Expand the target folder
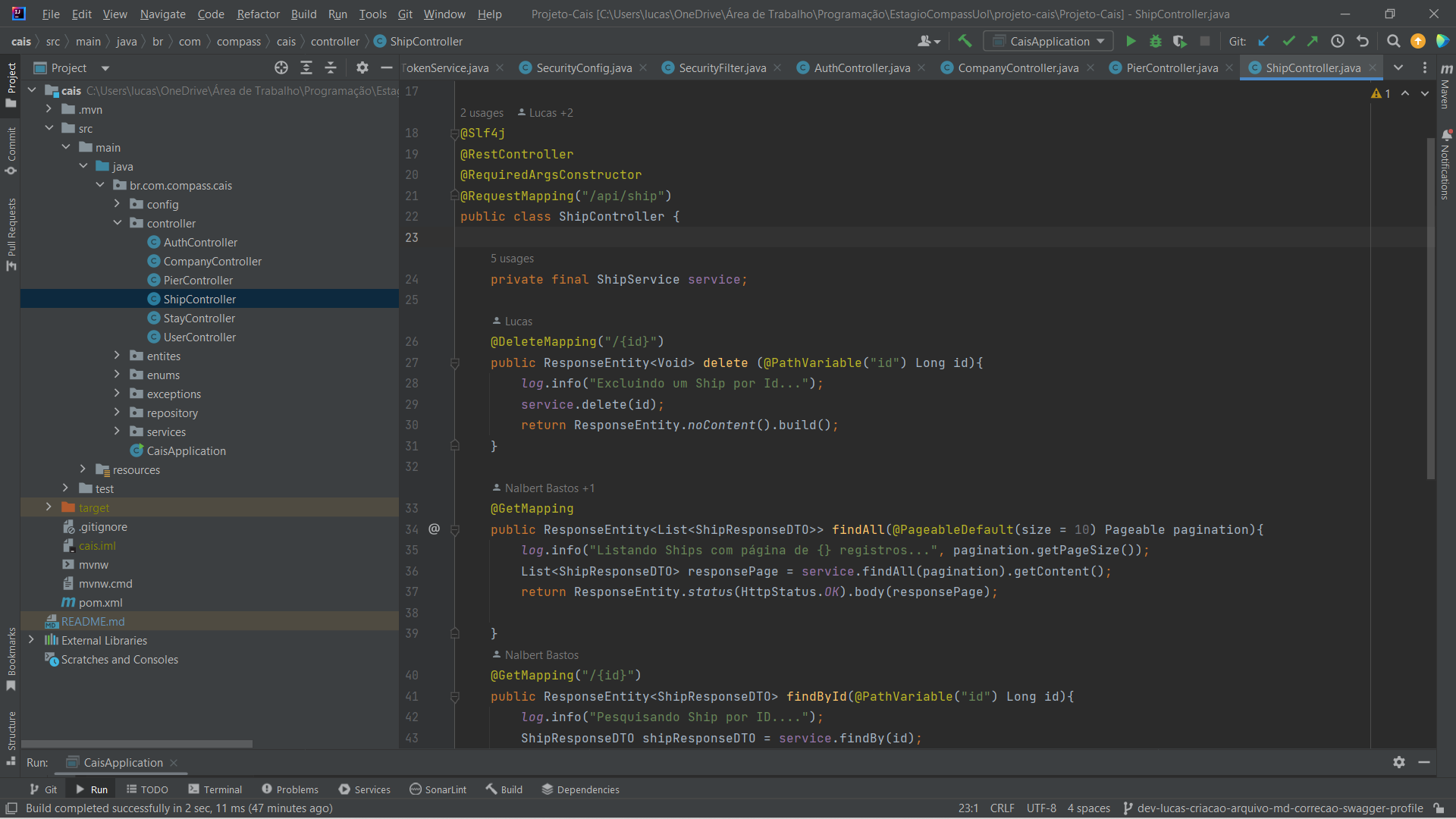 49,507
